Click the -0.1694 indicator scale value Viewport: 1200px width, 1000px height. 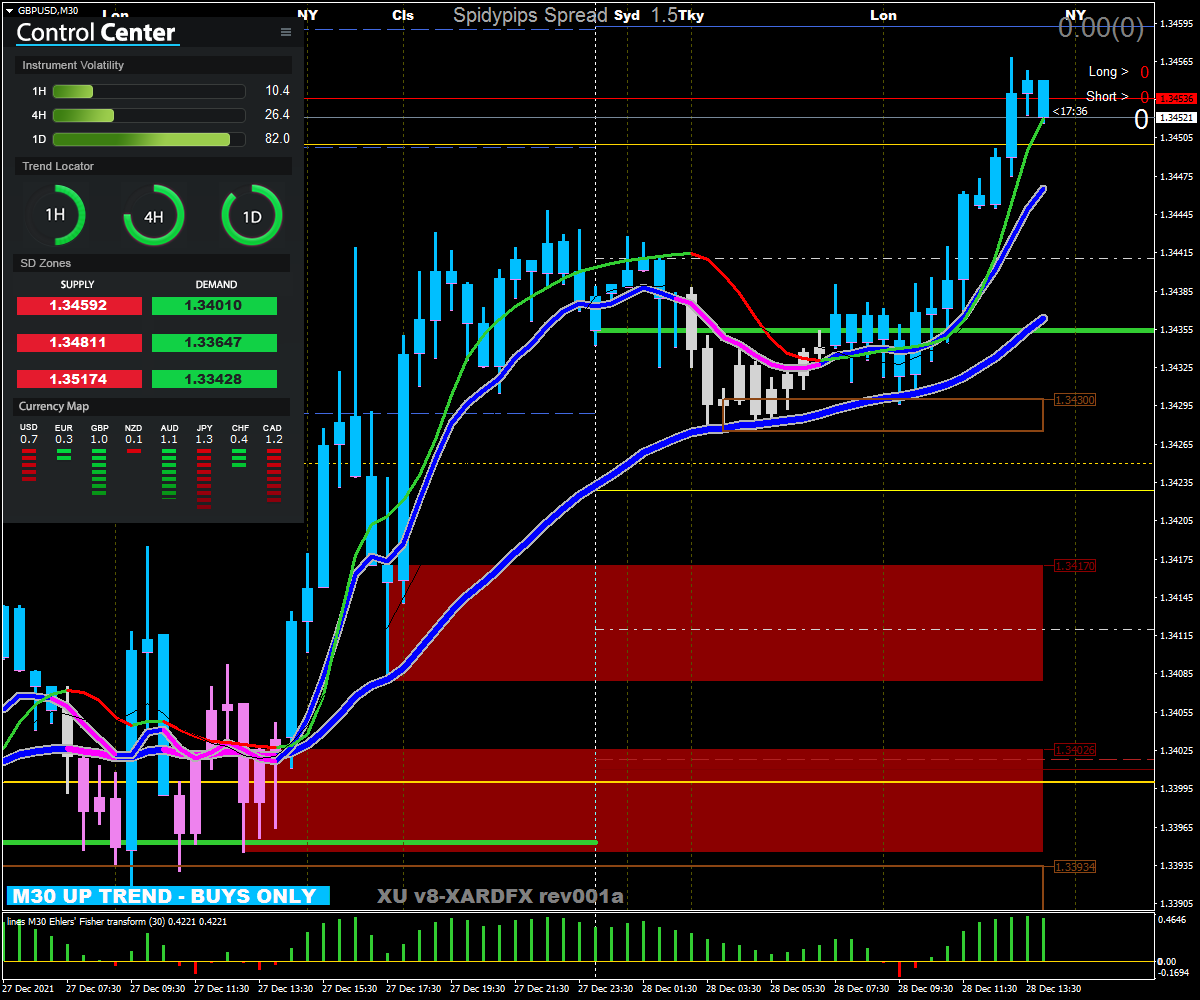(x=1172, y=972)
